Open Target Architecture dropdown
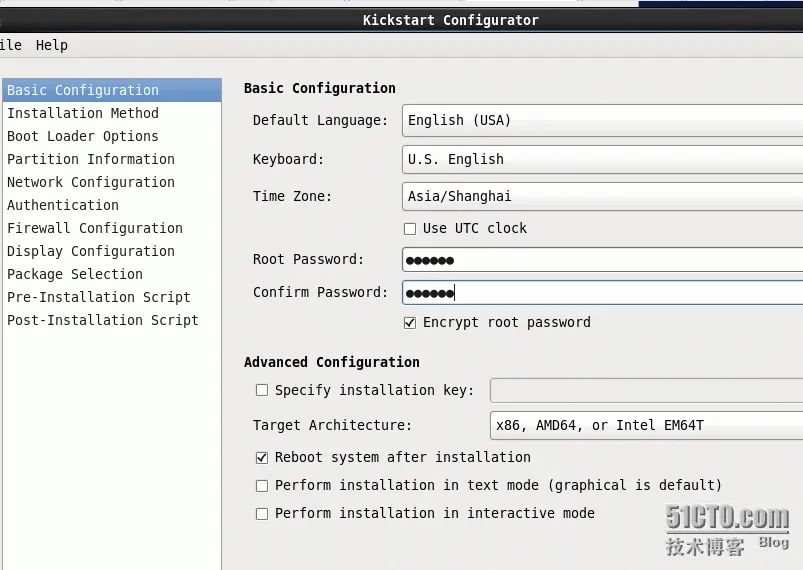The image size is (803, 570). (646, 426)
